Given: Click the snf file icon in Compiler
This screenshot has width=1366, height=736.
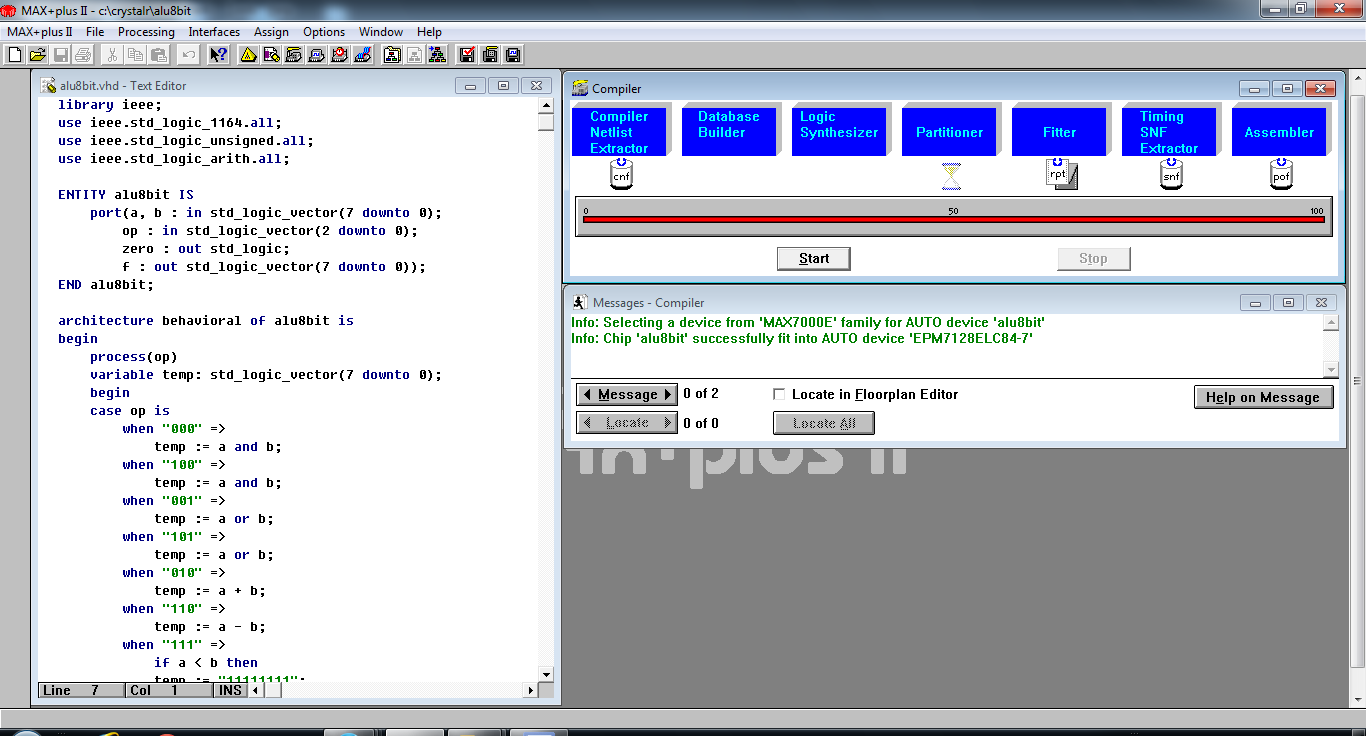Looking at the screenshot, I should tap(1171, 176).
